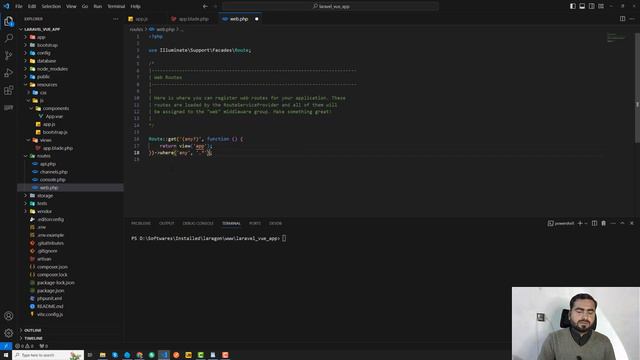Expand the bootstrap folder
This screenshot has width=640, height=360.
pos(47,45)
